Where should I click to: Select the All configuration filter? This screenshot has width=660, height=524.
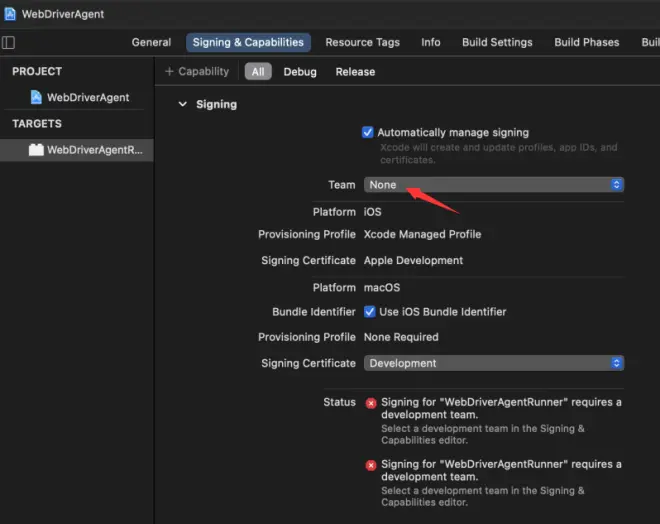pos(258,72)
